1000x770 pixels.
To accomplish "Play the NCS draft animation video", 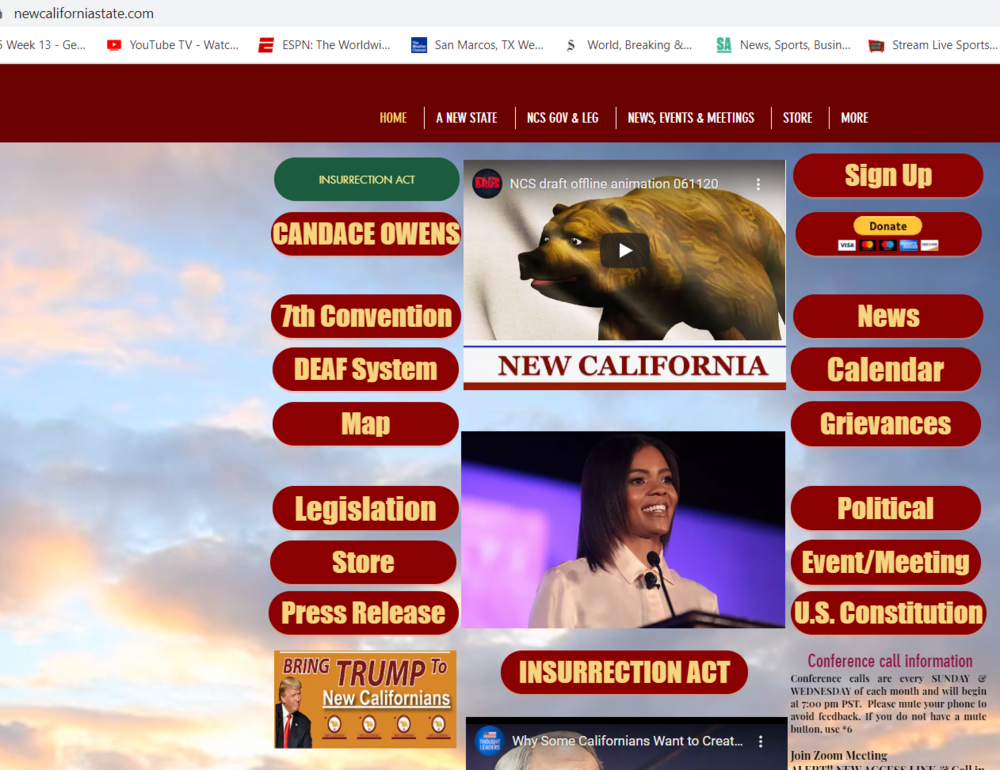I will pyautogui.click(x=624, y=250).
